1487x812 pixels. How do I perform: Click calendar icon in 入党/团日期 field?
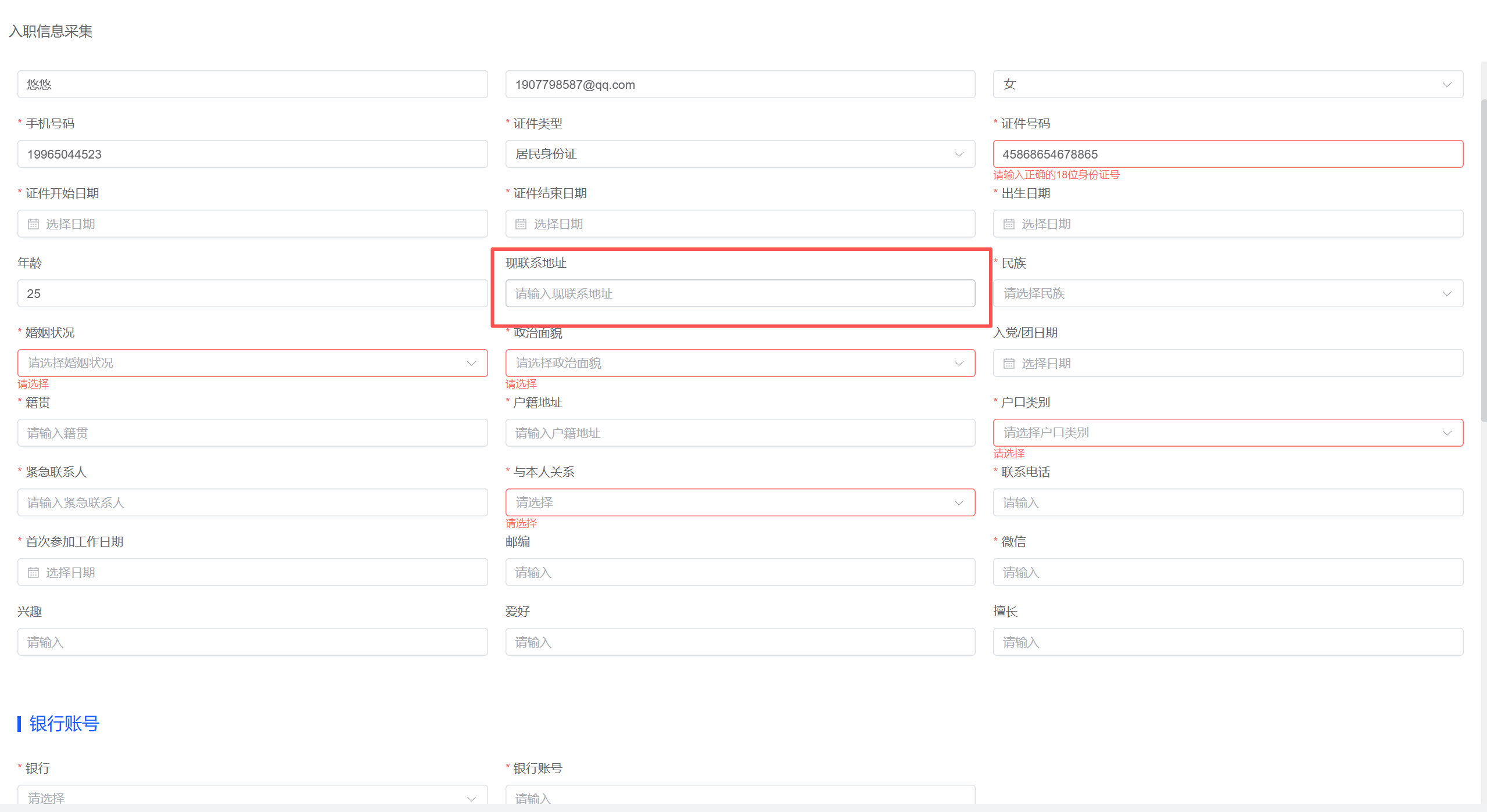[1009, 364]
